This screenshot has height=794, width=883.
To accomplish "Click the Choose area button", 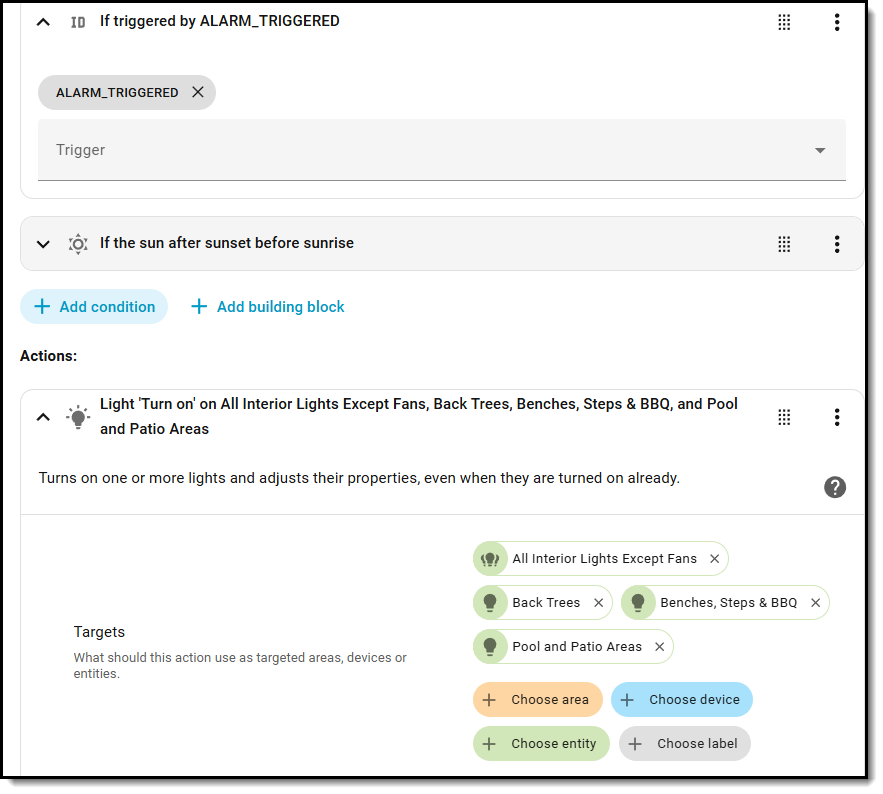I will (x=538, y=700).
